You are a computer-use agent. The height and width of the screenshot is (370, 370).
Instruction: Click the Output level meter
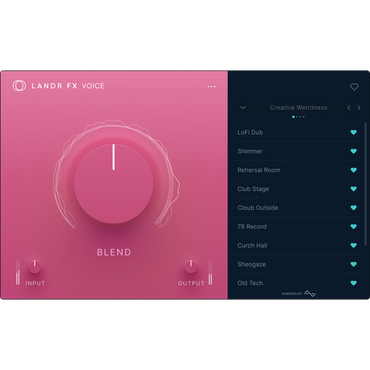[210, 273]
